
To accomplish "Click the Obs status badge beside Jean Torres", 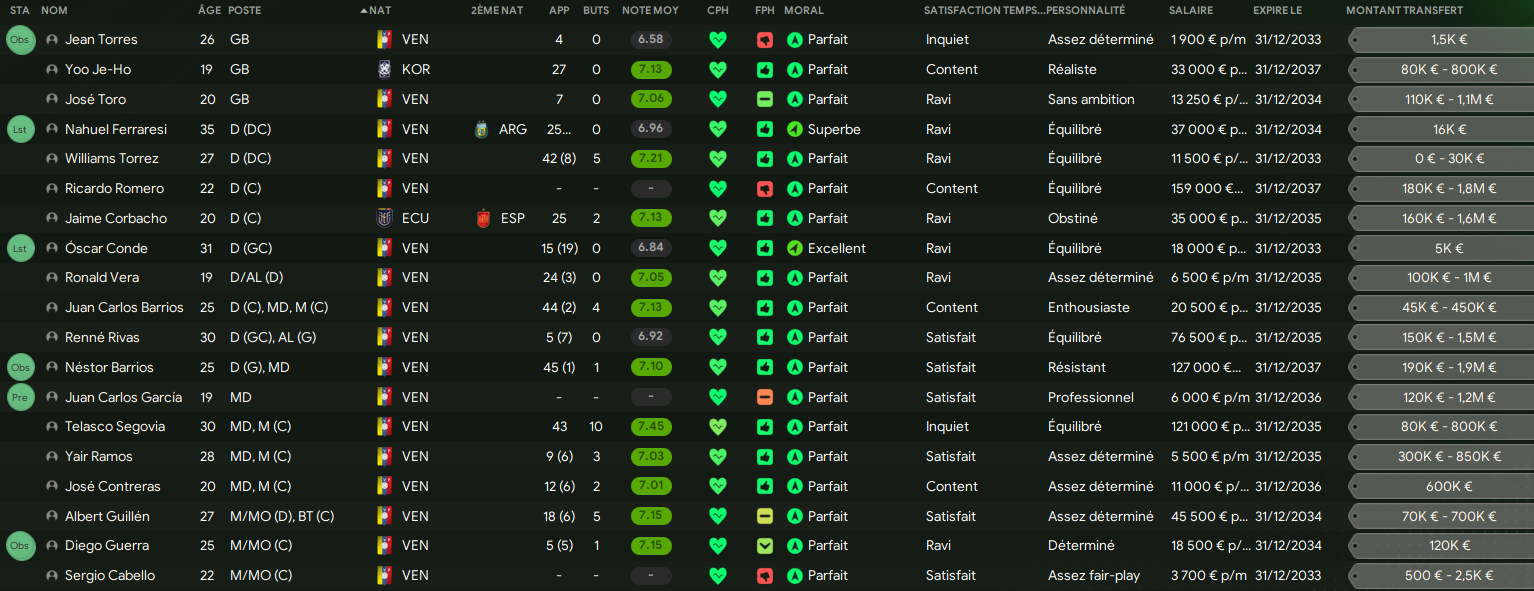I will pos(20,40).
